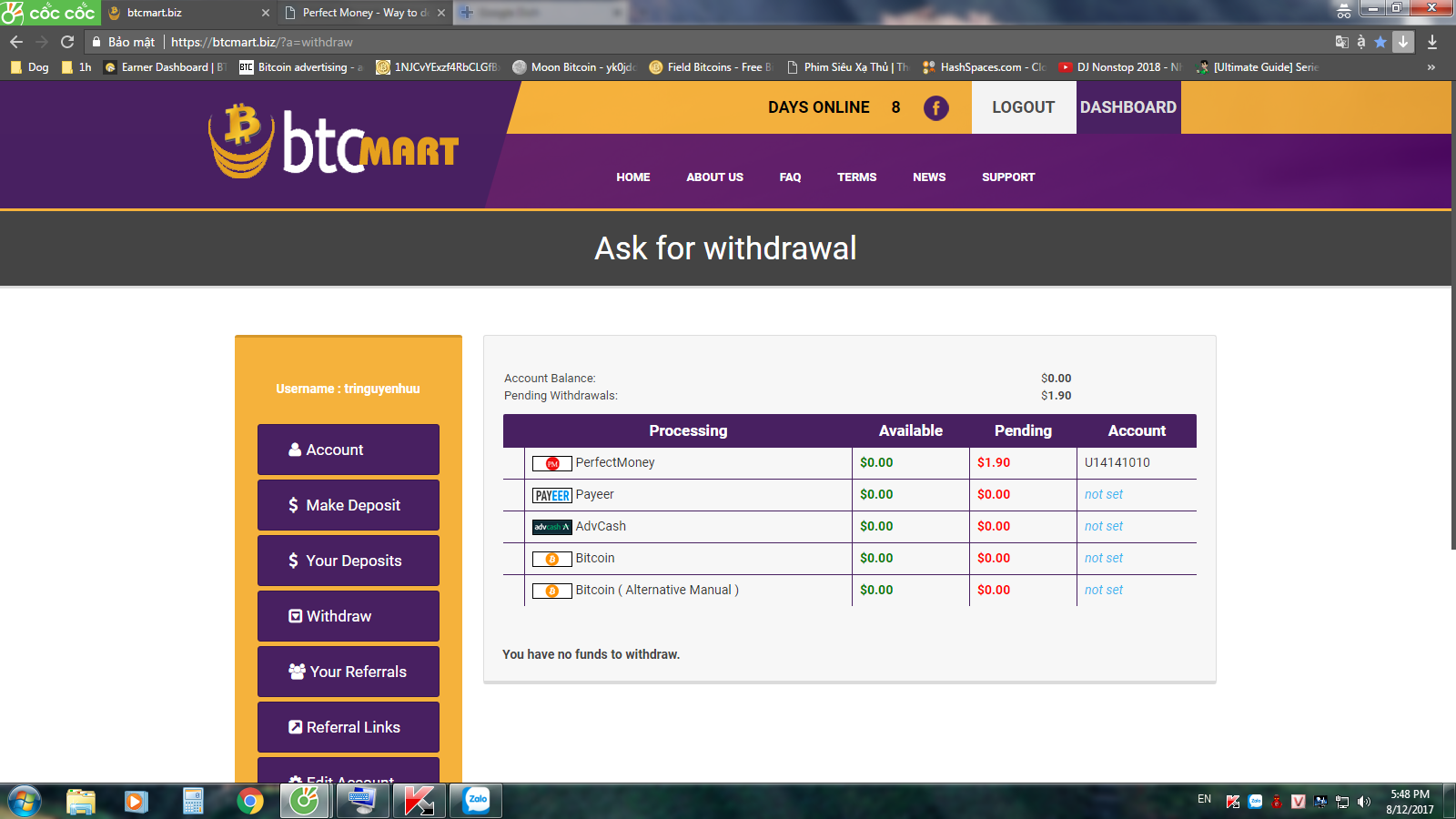This screenshot has width=1456, height=819.
Task: Click the highlighted down-arrow button in address bar
Action: pos(1403,42)
